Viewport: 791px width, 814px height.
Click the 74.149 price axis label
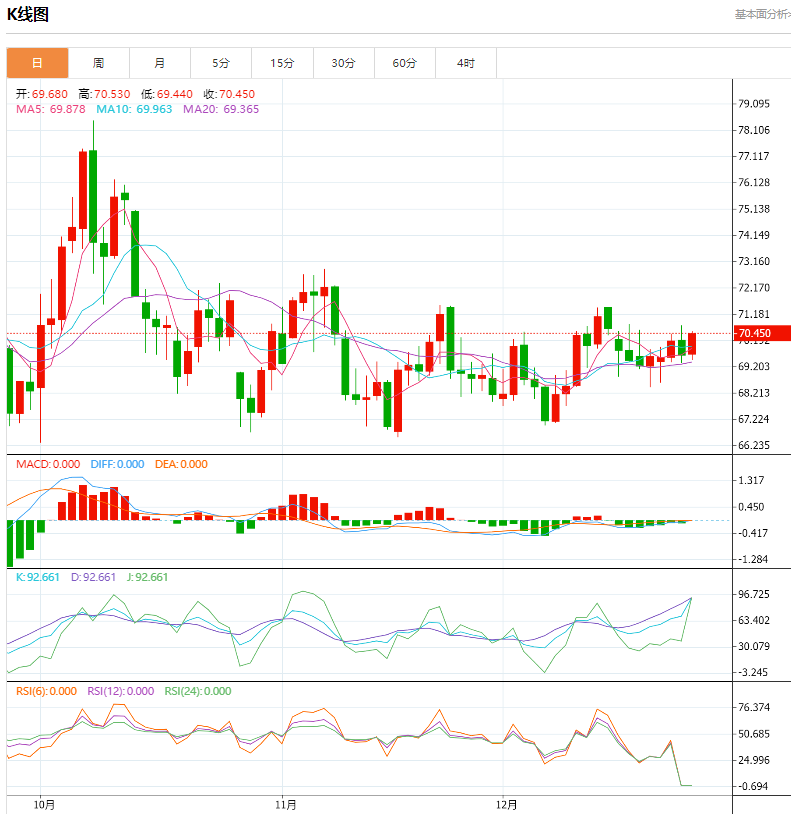click(x=754, y=235)
